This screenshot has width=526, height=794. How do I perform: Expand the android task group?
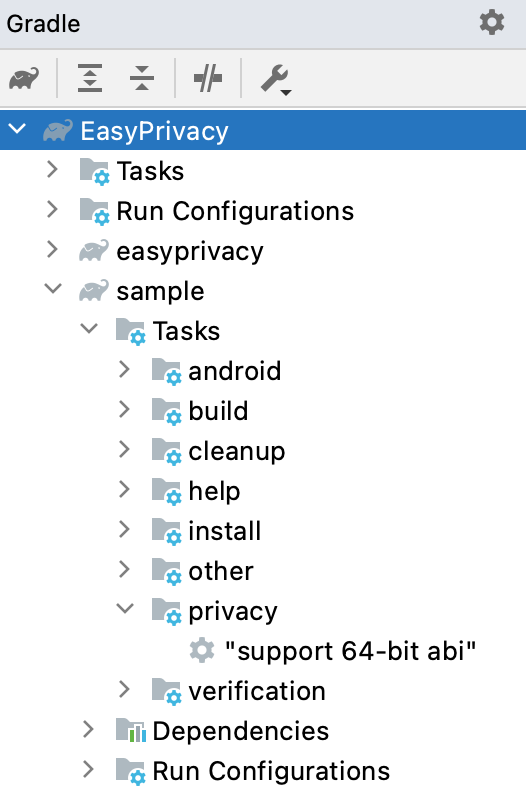[124, 369]
